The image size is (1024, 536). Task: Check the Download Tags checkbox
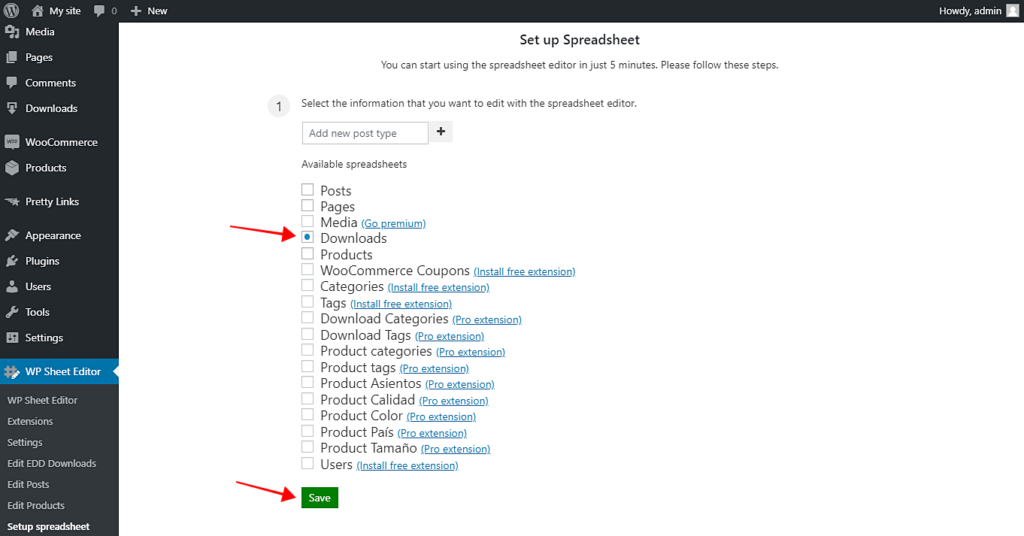pos(308,334)
